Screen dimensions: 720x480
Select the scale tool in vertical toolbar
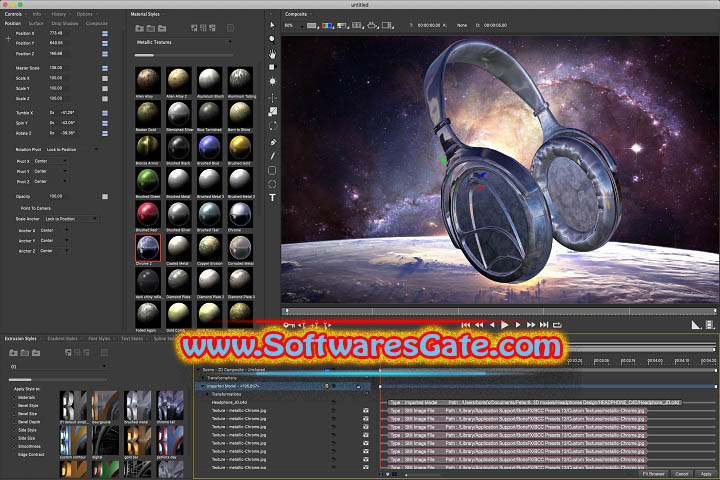click(273, 112)
